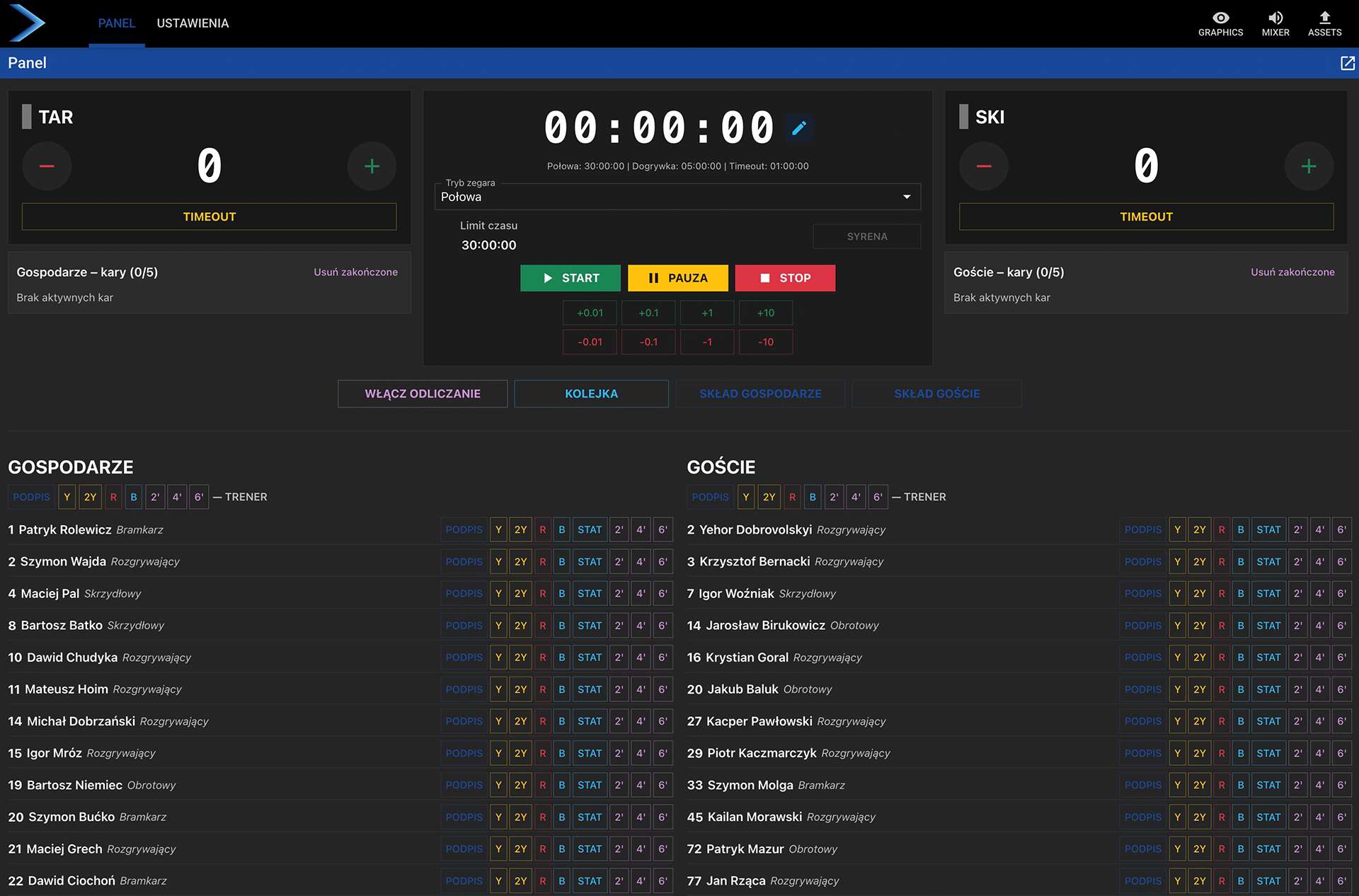Toggle yellow card Y for Patryk Rolewicz

click(498, 529)
